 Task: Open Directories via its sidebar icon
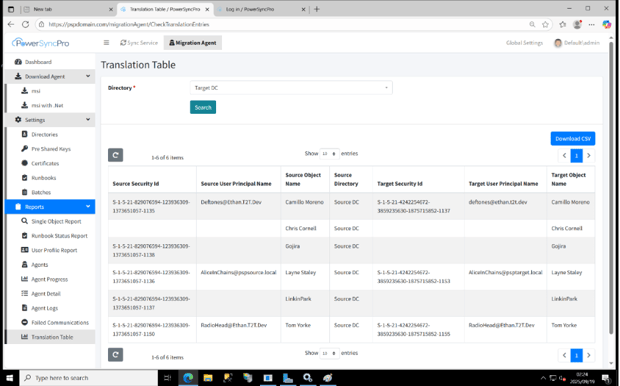tap(25, 134)
